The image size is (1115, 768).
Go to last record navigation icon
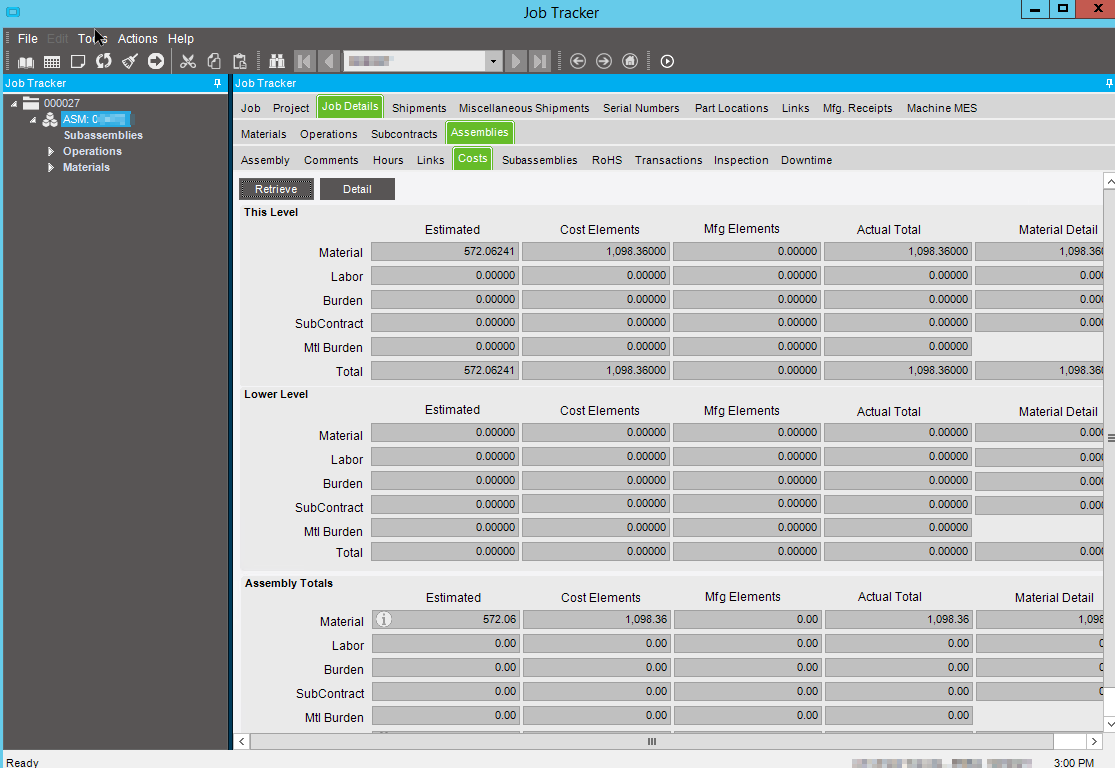point(540,61)
